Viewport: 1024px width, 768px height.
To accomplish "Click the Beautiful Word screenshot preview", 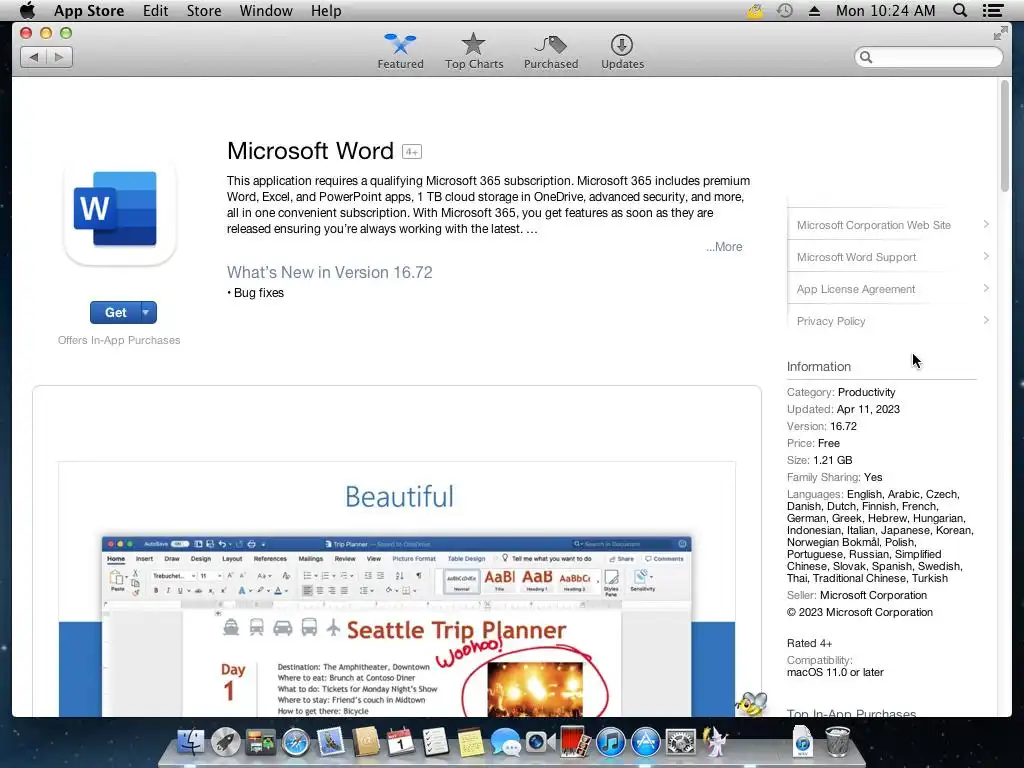I will pyautogui.click(x=397, y=589).
